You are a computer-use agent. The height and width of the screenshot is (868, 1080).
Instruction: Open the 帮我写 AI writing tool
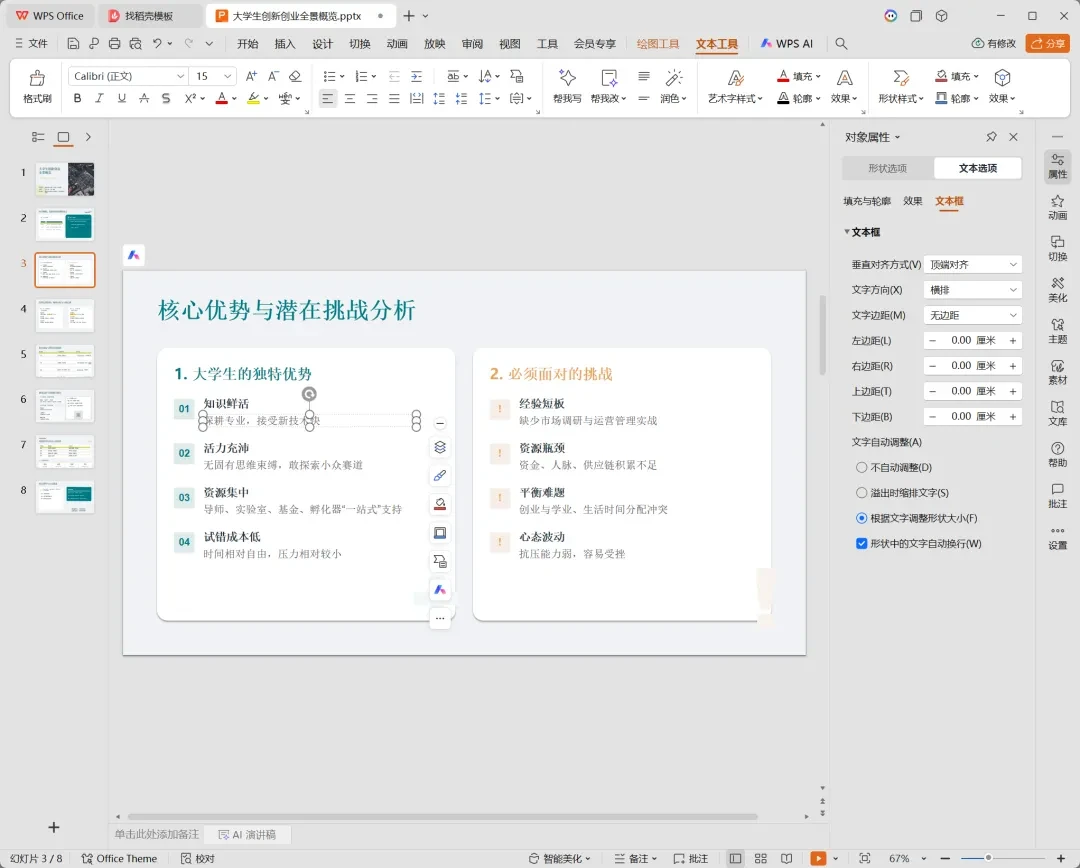tap(567, 86)
